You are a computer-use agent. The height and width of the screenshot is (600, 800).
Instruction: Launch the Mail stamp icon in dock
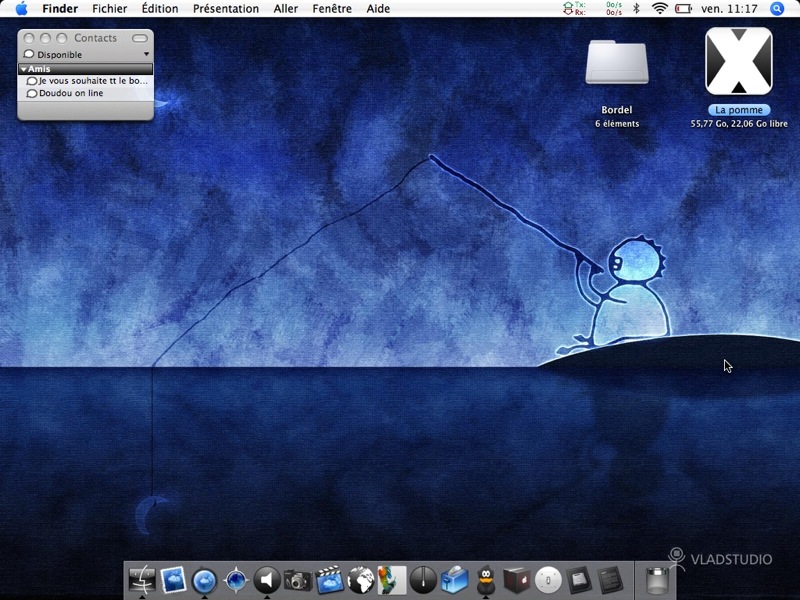pyautogui.click(x=173, y=580)
